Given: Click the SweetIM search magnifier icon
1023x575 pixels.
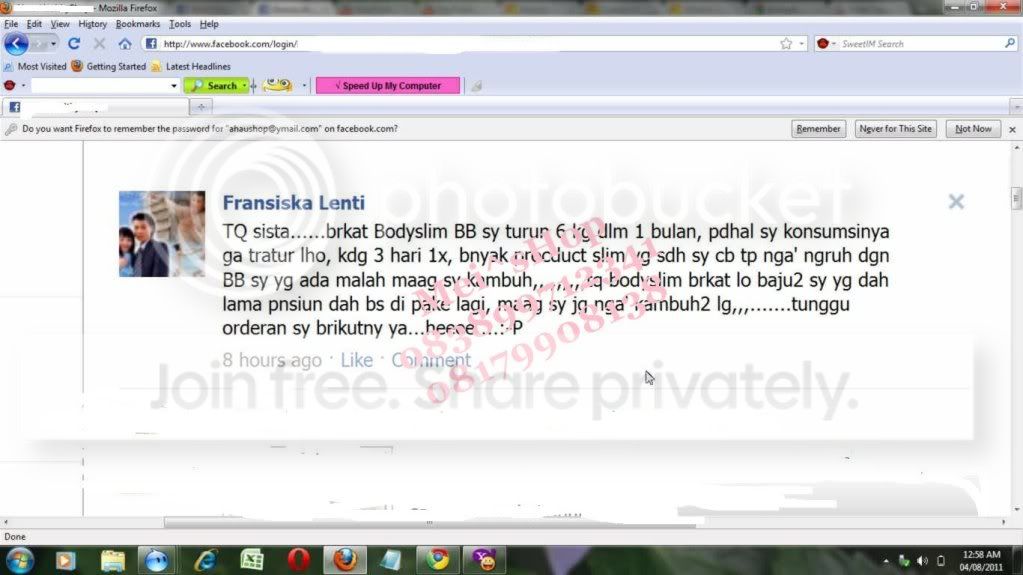Looking at the screenshot, I should point(1009,43).
